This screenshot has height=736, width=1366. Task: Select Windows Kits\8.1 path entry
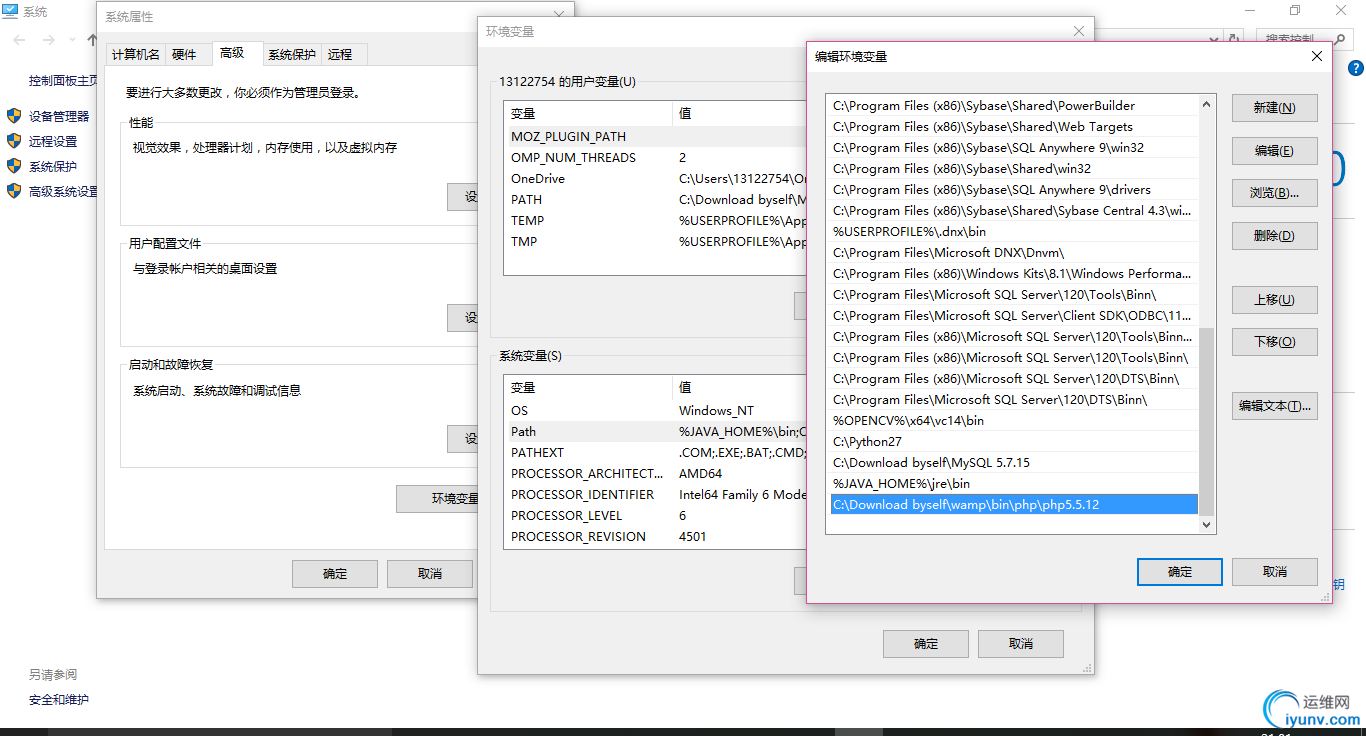(1014, 274)
